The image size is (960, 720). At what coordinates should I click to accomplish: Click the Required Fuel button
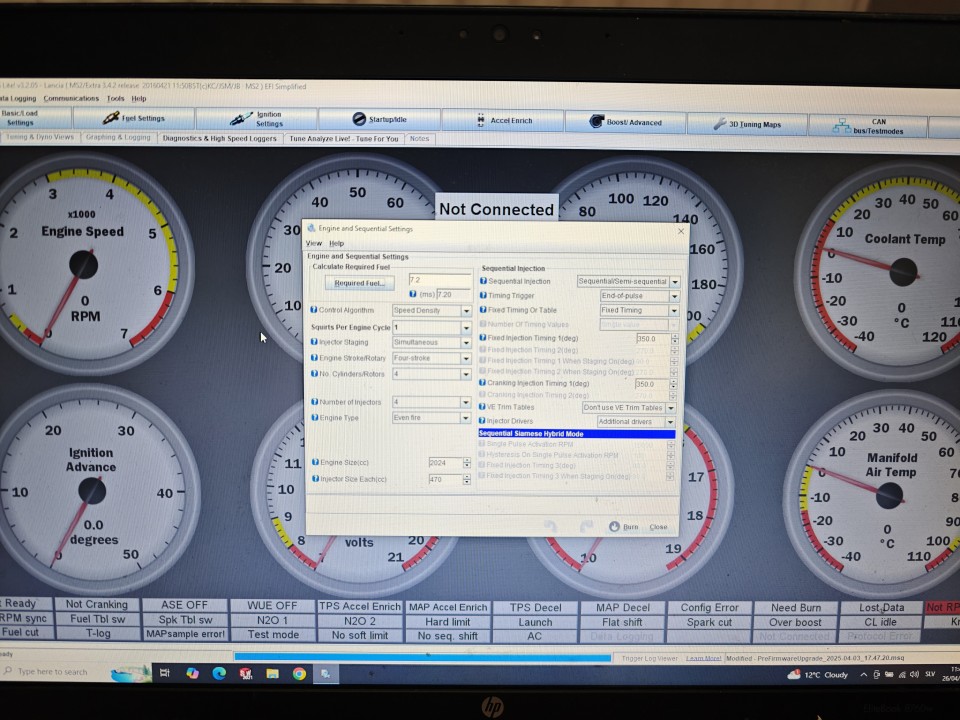click(359, 283)
